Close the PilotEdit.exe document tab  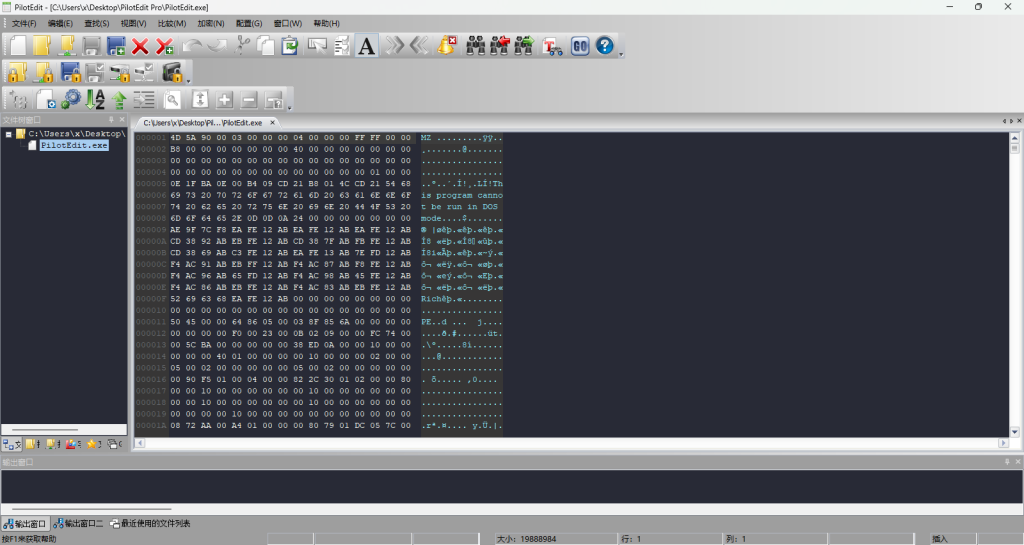coord(273,123)
